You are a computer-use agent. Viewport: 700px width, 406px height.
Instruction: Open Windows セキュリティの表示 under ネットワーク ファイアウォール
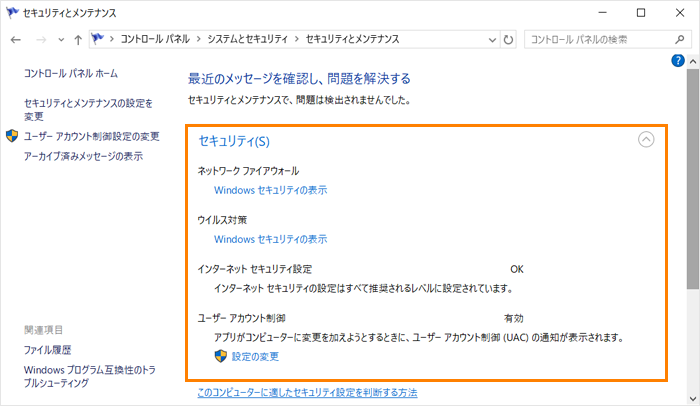click(x=271, y=190)
